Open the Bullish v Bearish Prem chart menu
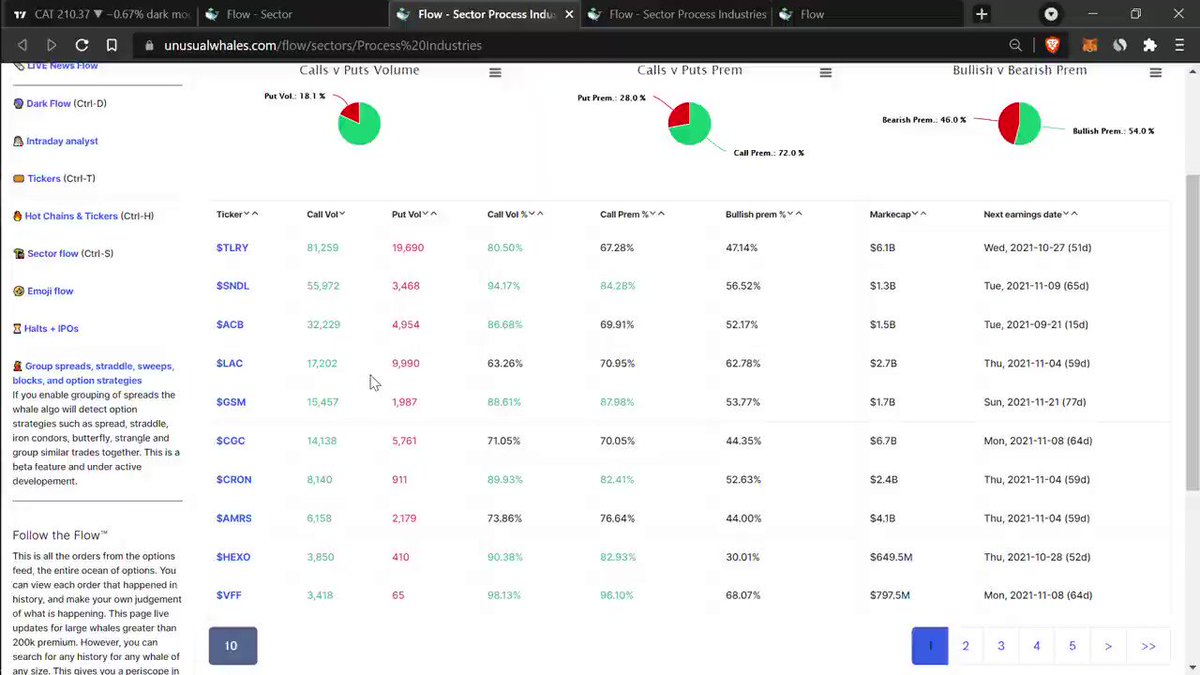The image size is (1200, 675). pos(1155,73)
